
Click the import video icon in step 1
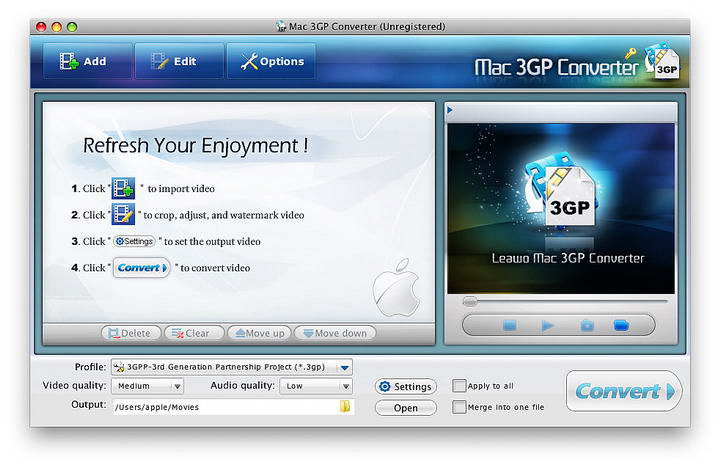tap(123, 188)
